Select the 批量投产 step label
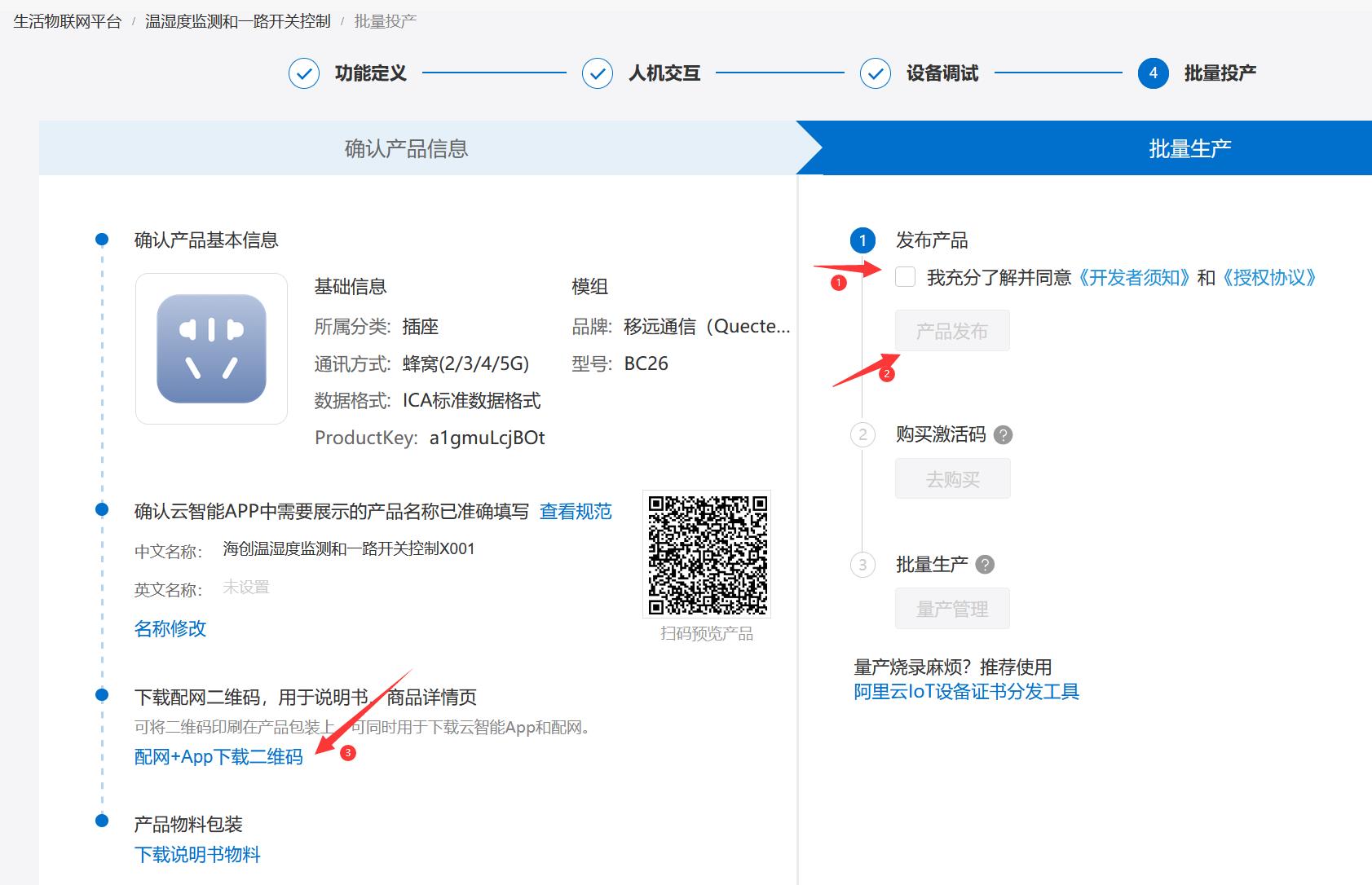 (1220, 73)
